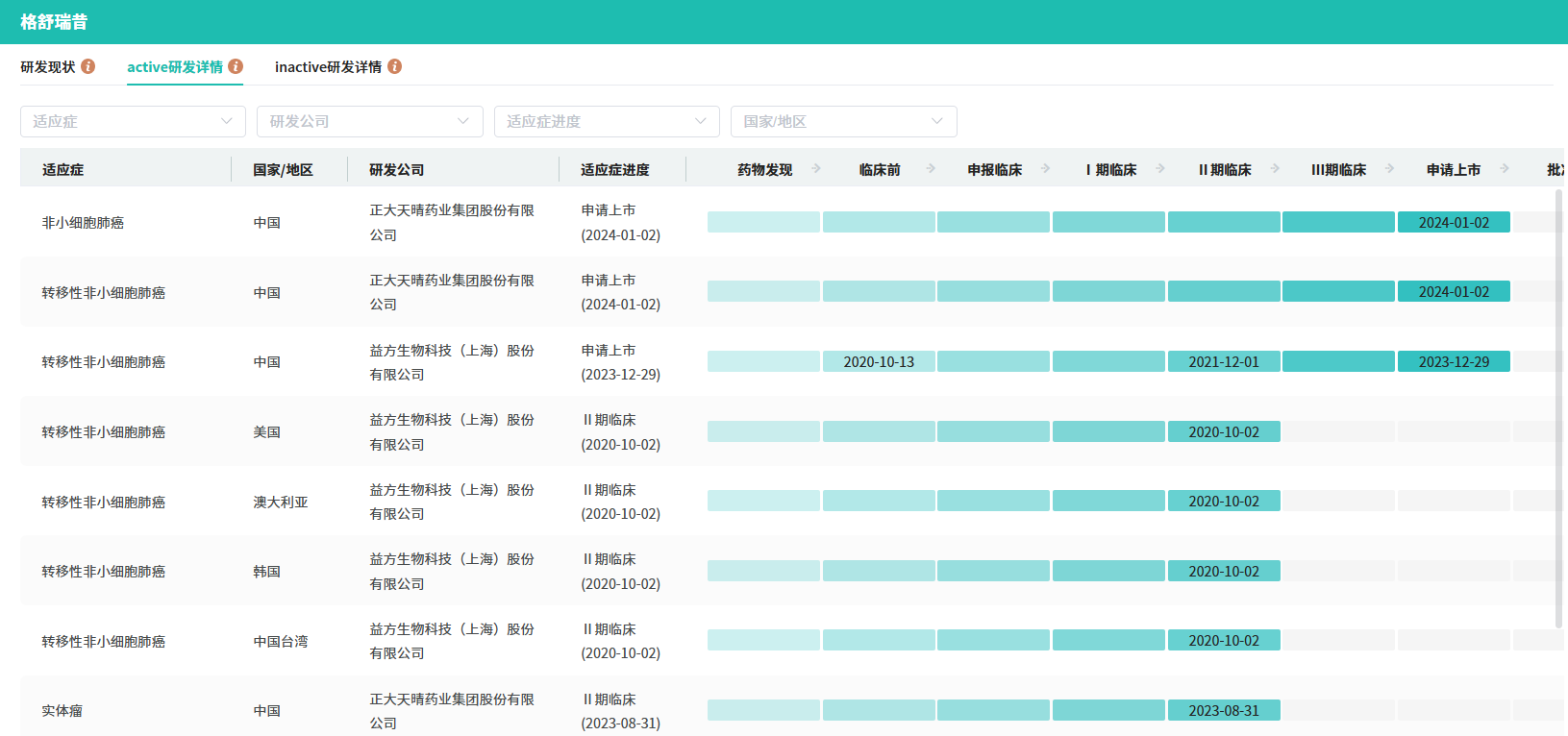Open the 适应症 filter dropdown
This screenshot has height=736, width=1568.
133,122
